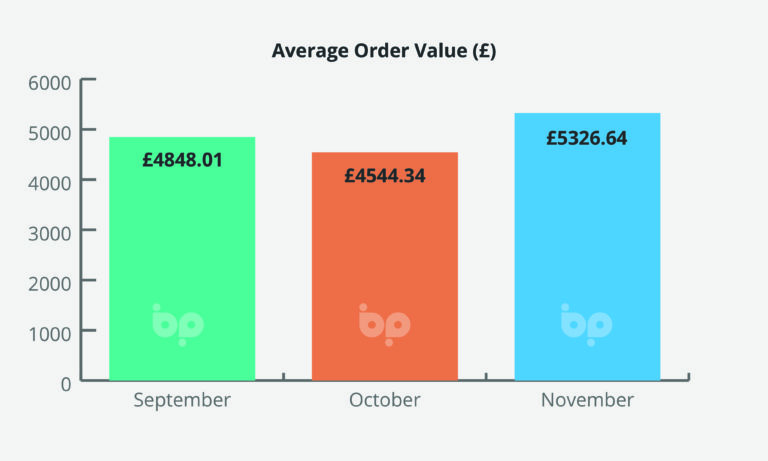Click the £4544.34 value label

[385, 176]
